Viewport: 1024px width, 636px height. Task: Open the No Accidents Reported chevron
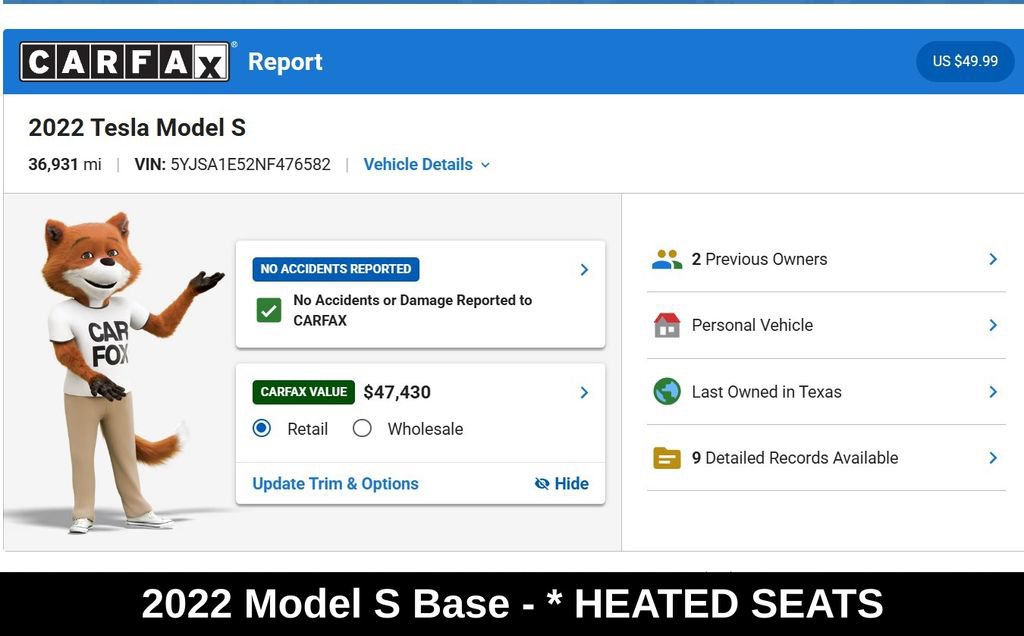coord(584,270)
